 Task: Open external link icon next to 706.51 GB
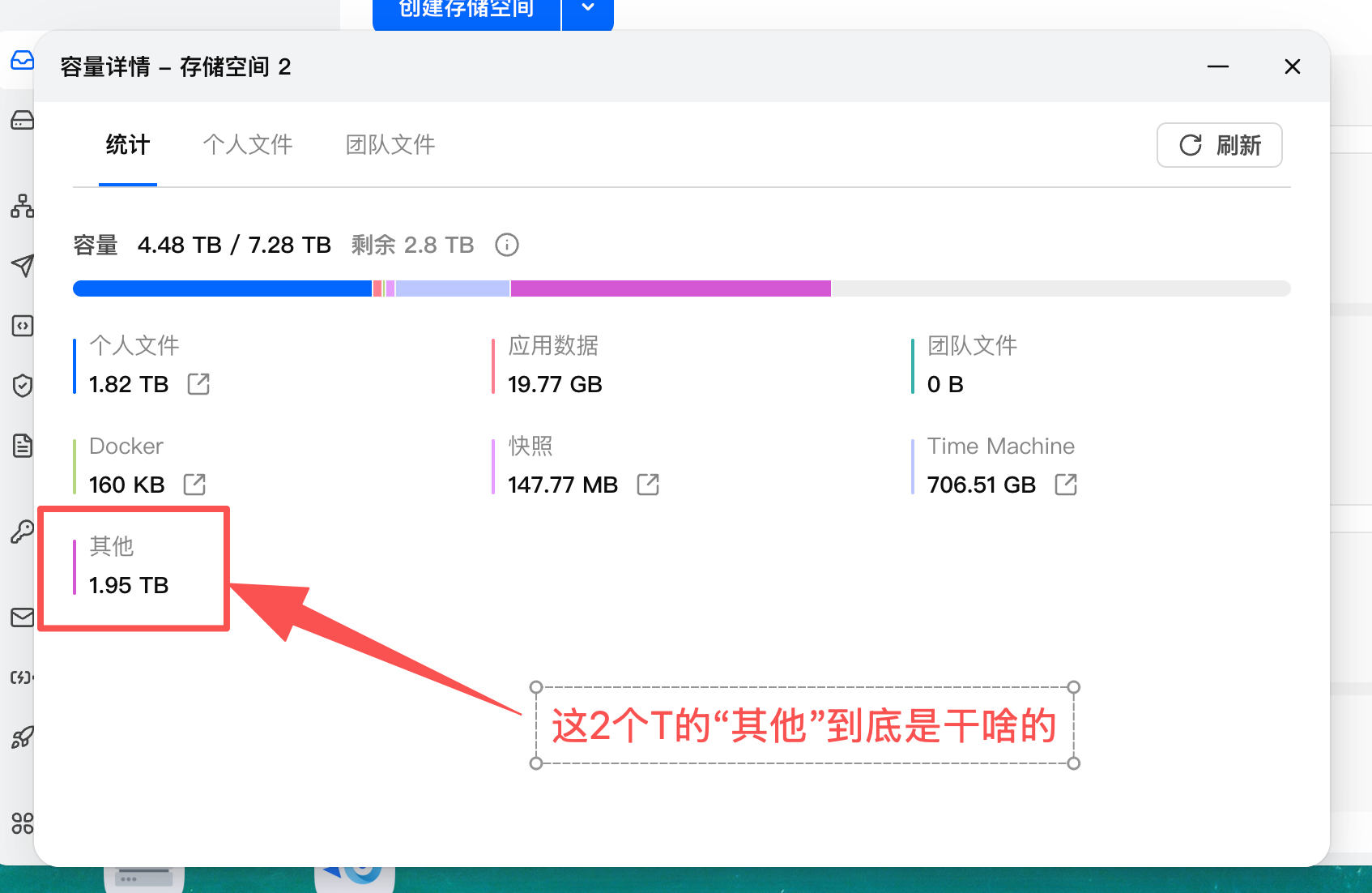tap(1066, 485)
